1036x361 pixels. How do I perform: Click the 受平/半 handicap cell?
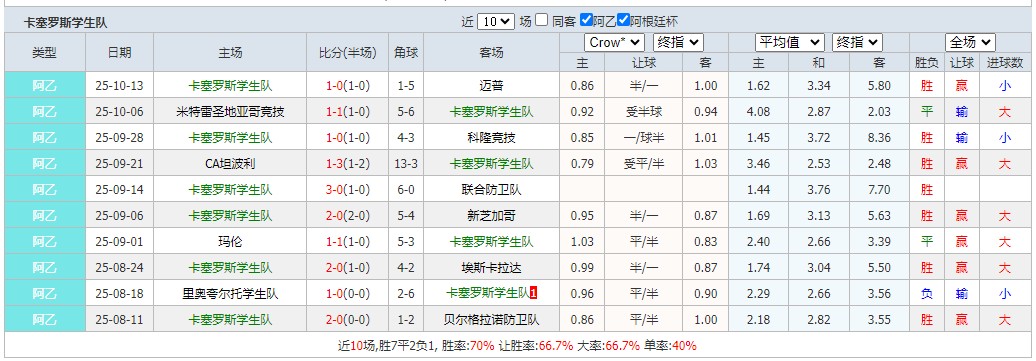(644, 163)
